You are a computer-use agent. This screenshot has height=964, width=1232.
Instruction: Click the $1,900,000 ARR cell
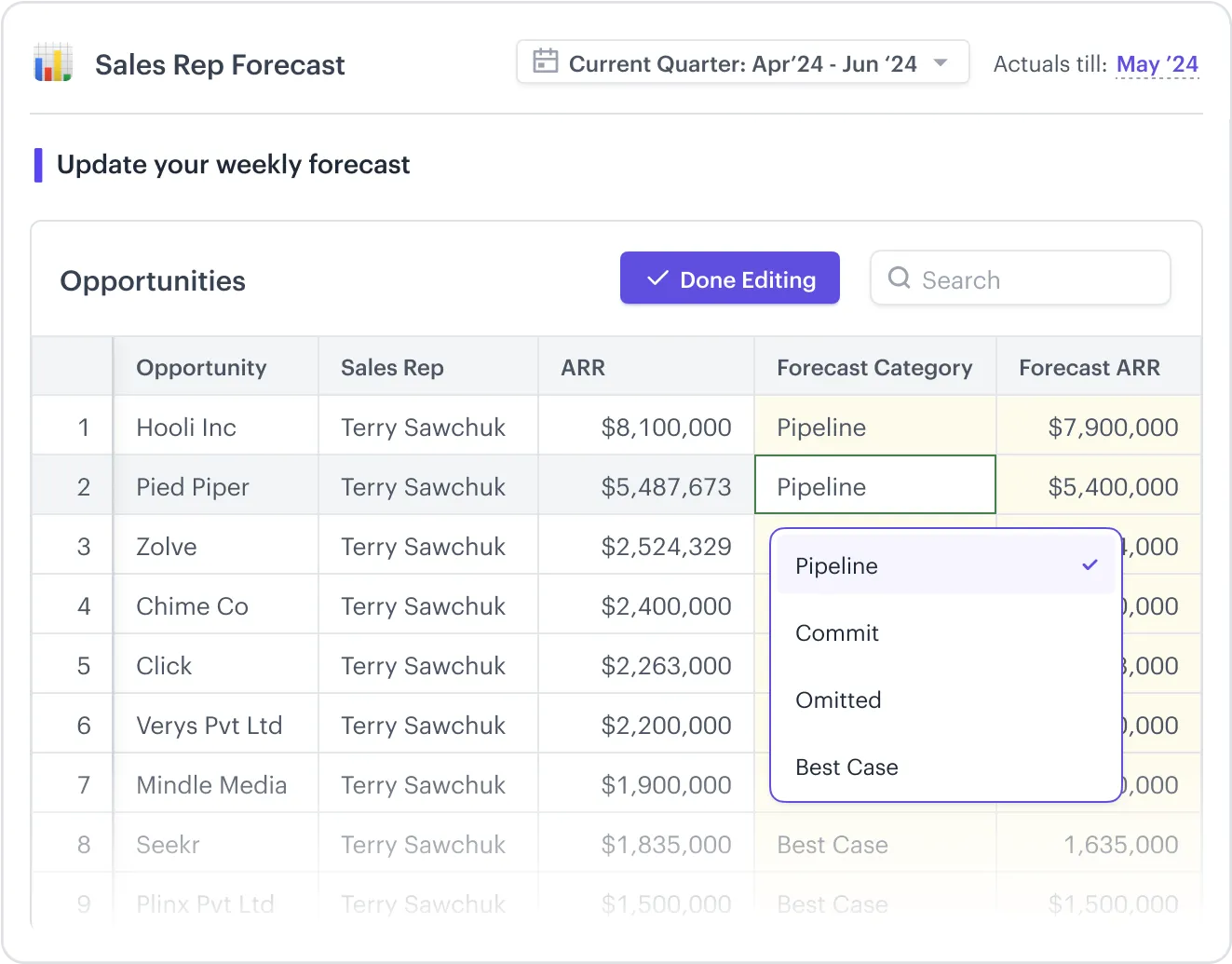646,783
